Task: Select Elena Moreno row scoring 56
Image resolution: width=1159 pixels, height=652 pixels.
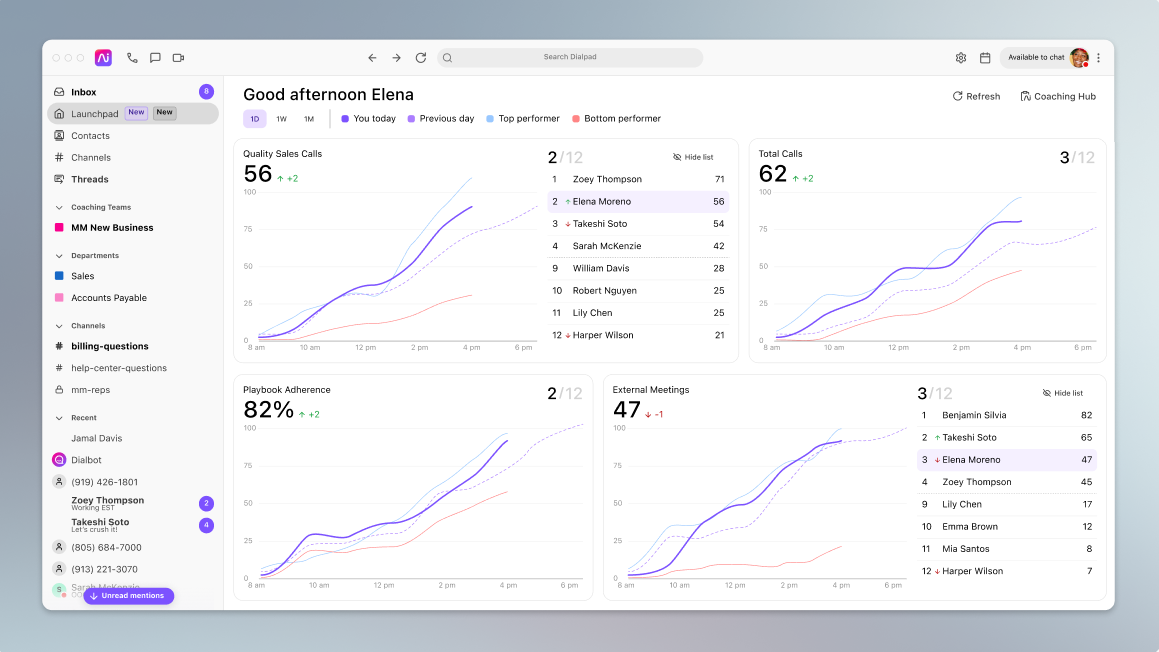Action: 638,201
